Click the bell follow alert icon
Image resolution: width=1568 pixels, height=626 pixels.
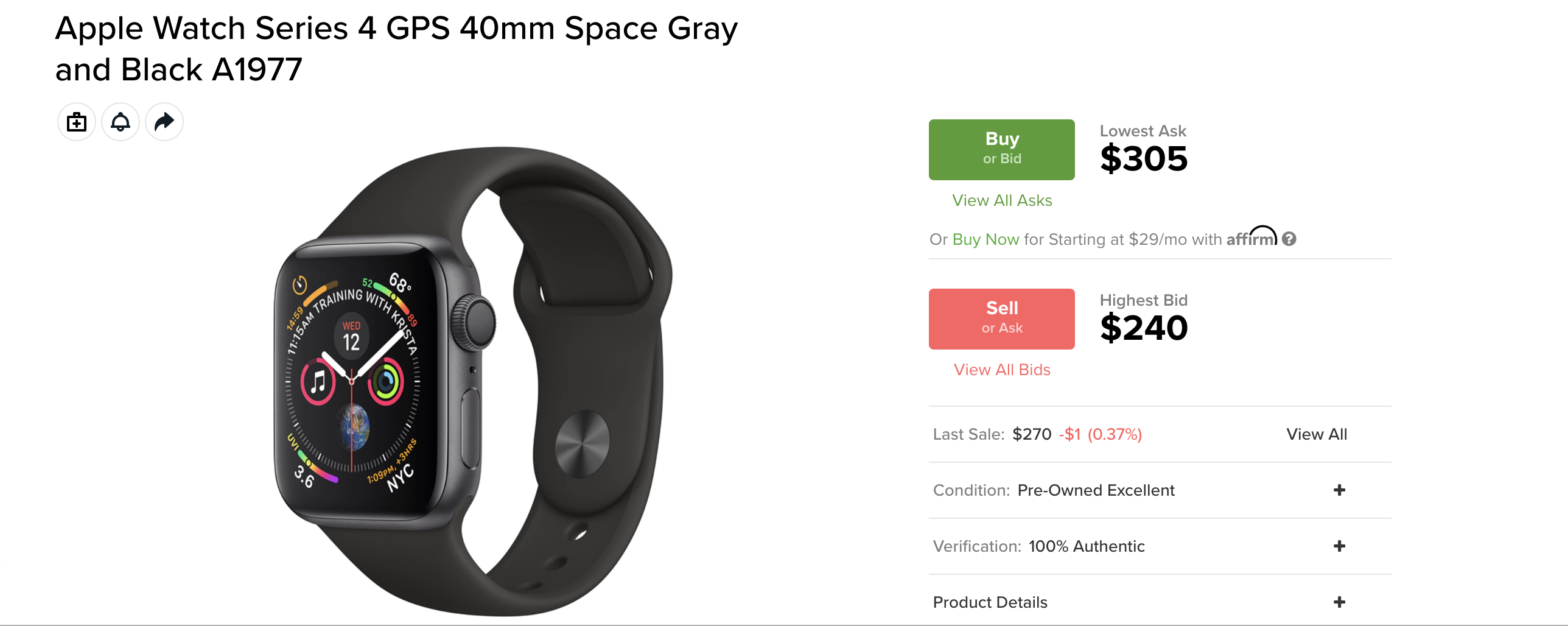tap(121, 122)
